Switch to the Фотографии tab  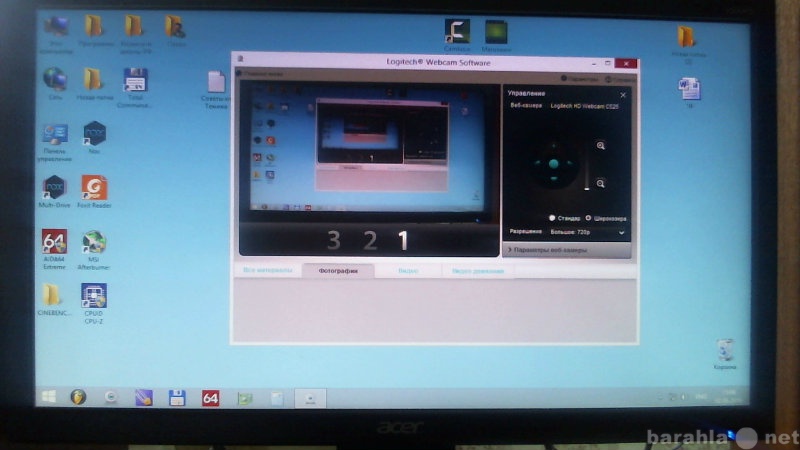[338, 271]
